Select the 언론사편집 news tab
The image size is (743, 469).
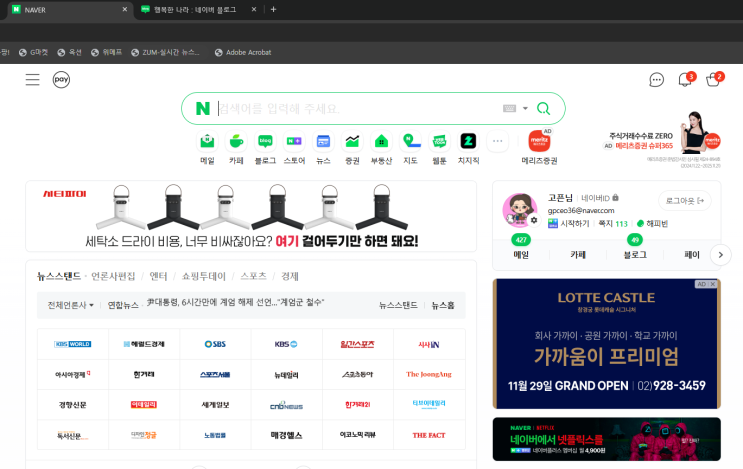113,276
